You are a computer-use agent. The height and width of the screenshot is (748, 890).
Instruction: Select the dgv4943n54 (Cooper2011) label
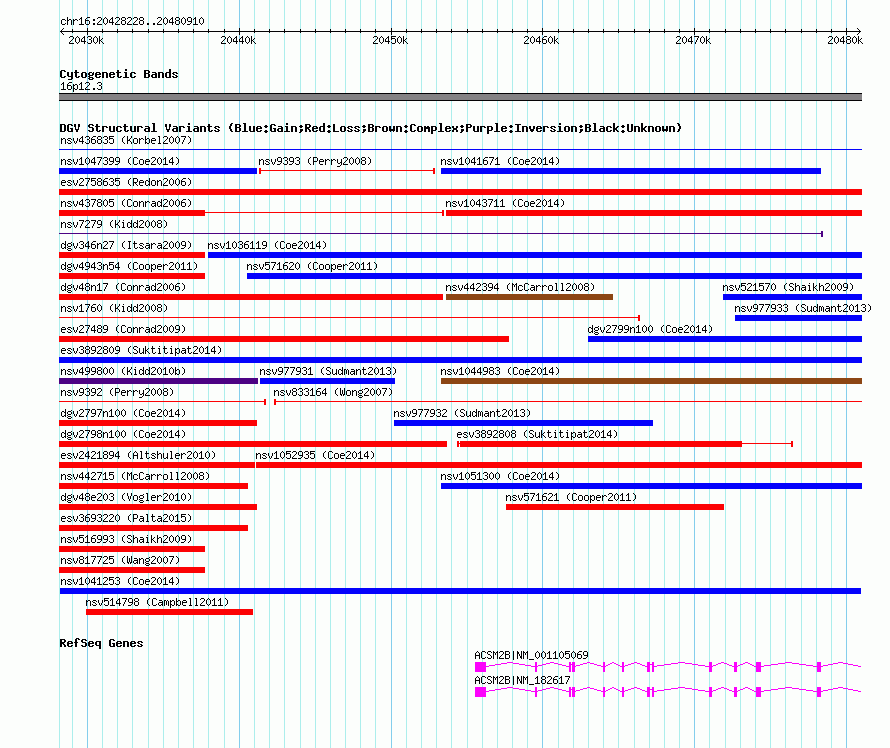point(129,266)
